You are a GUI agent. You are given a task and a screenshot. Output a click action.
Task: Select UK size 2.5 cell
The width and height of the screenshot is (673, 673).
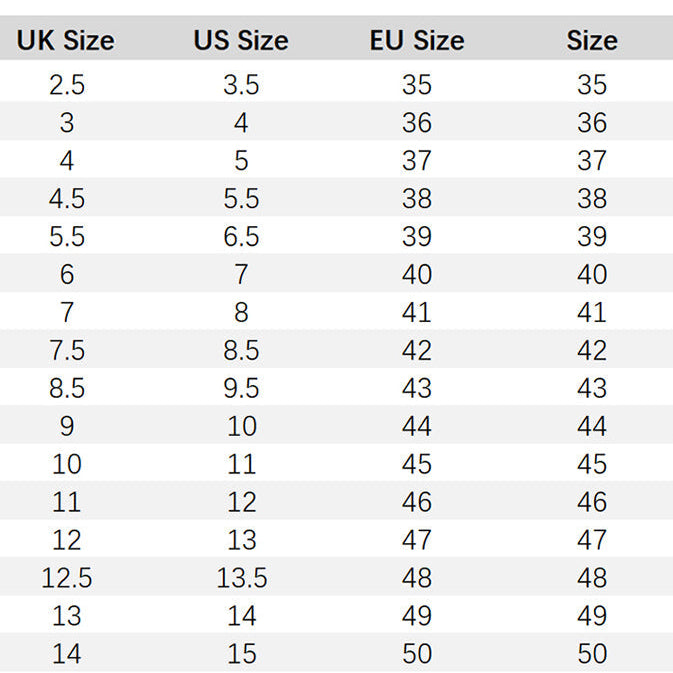point(67,85)
